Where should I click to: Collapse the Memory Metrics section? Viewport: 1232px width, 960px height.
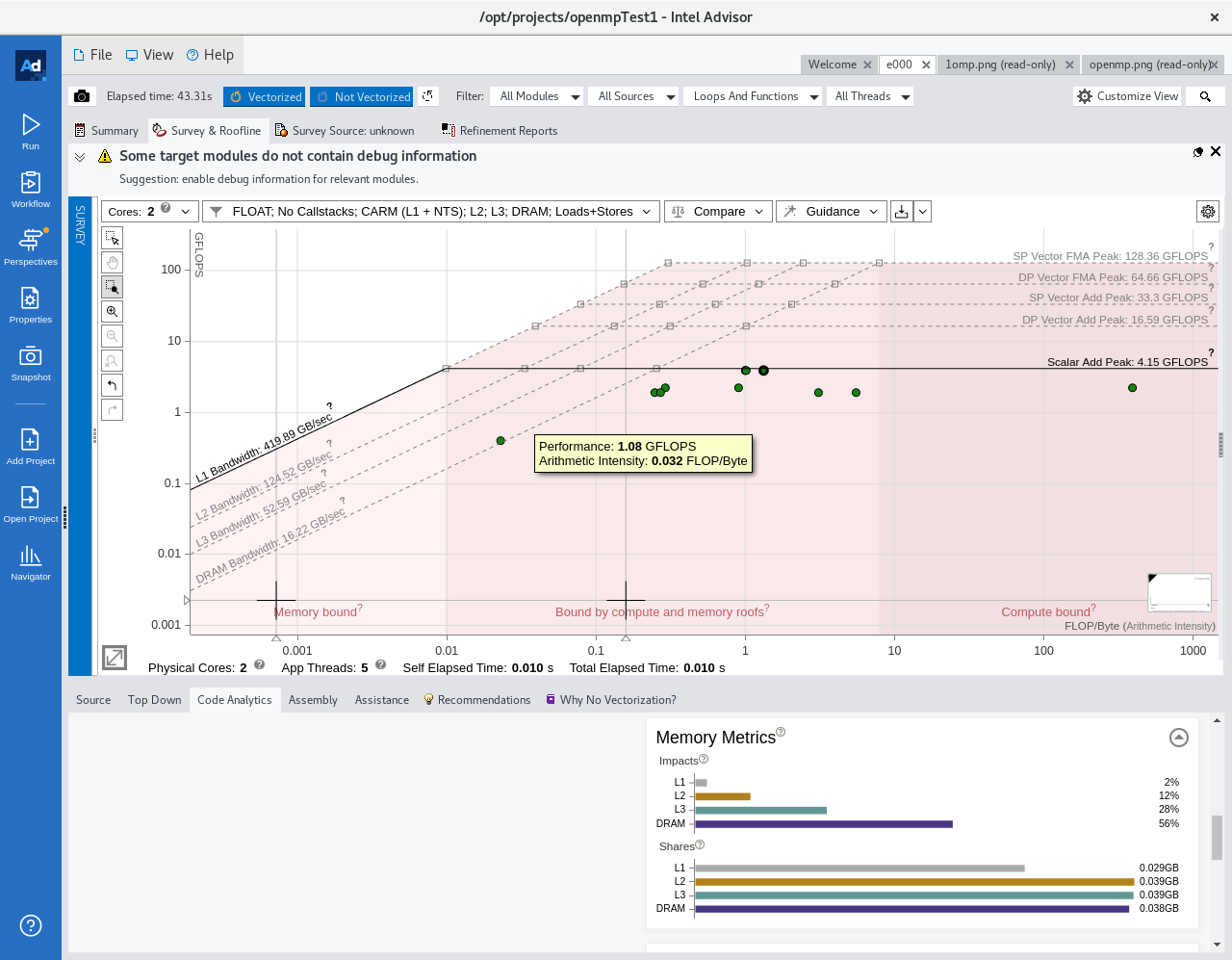coord(1179,738)
